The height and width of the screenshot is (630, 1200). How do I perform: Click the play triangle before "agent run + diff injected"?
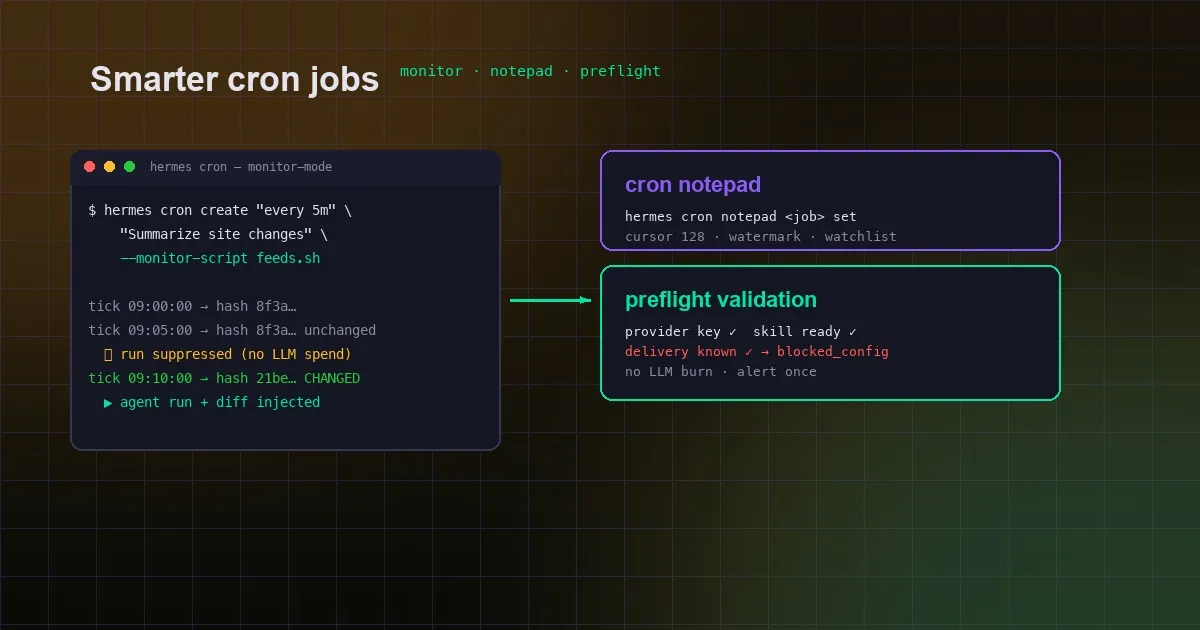[x=108, y=402]
